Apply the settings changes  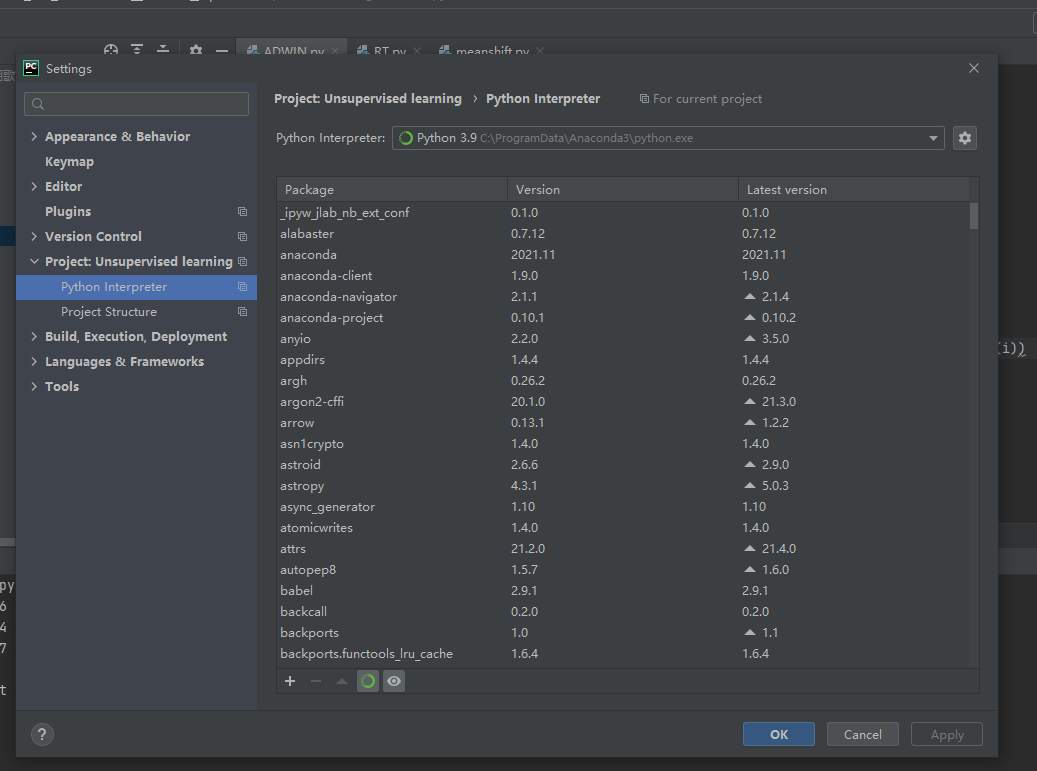tap(946, 733)
